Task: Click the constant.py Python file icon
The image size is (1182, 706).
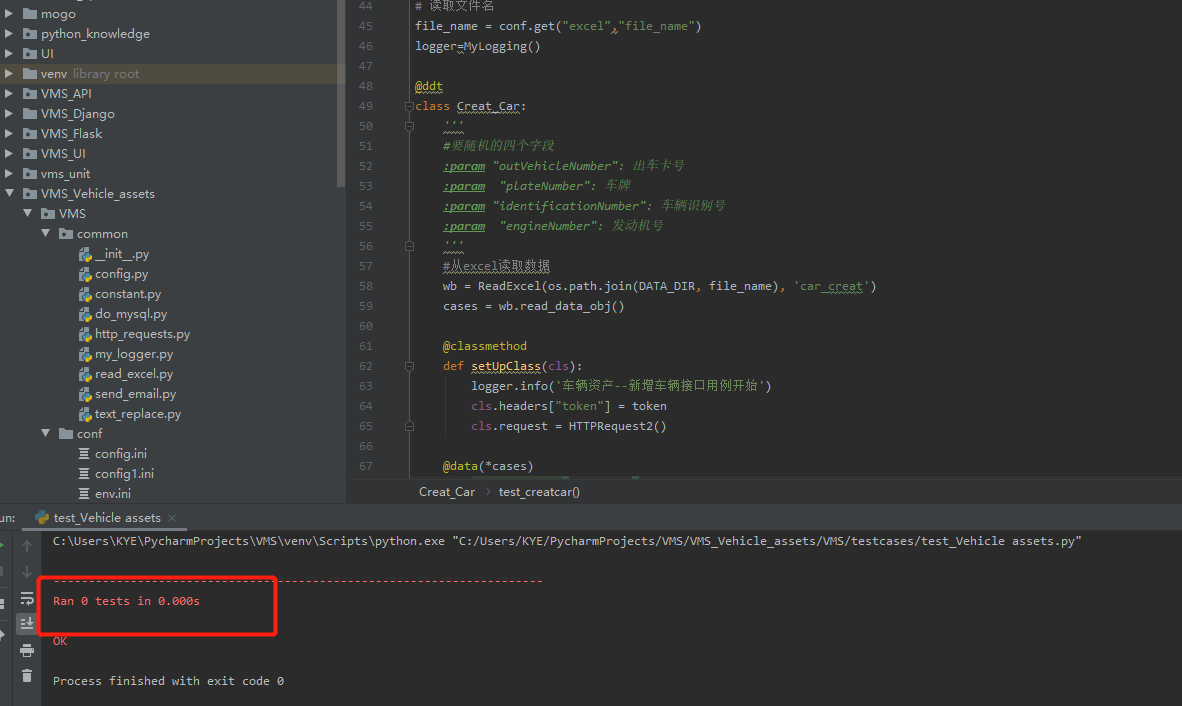Action: 85,294
